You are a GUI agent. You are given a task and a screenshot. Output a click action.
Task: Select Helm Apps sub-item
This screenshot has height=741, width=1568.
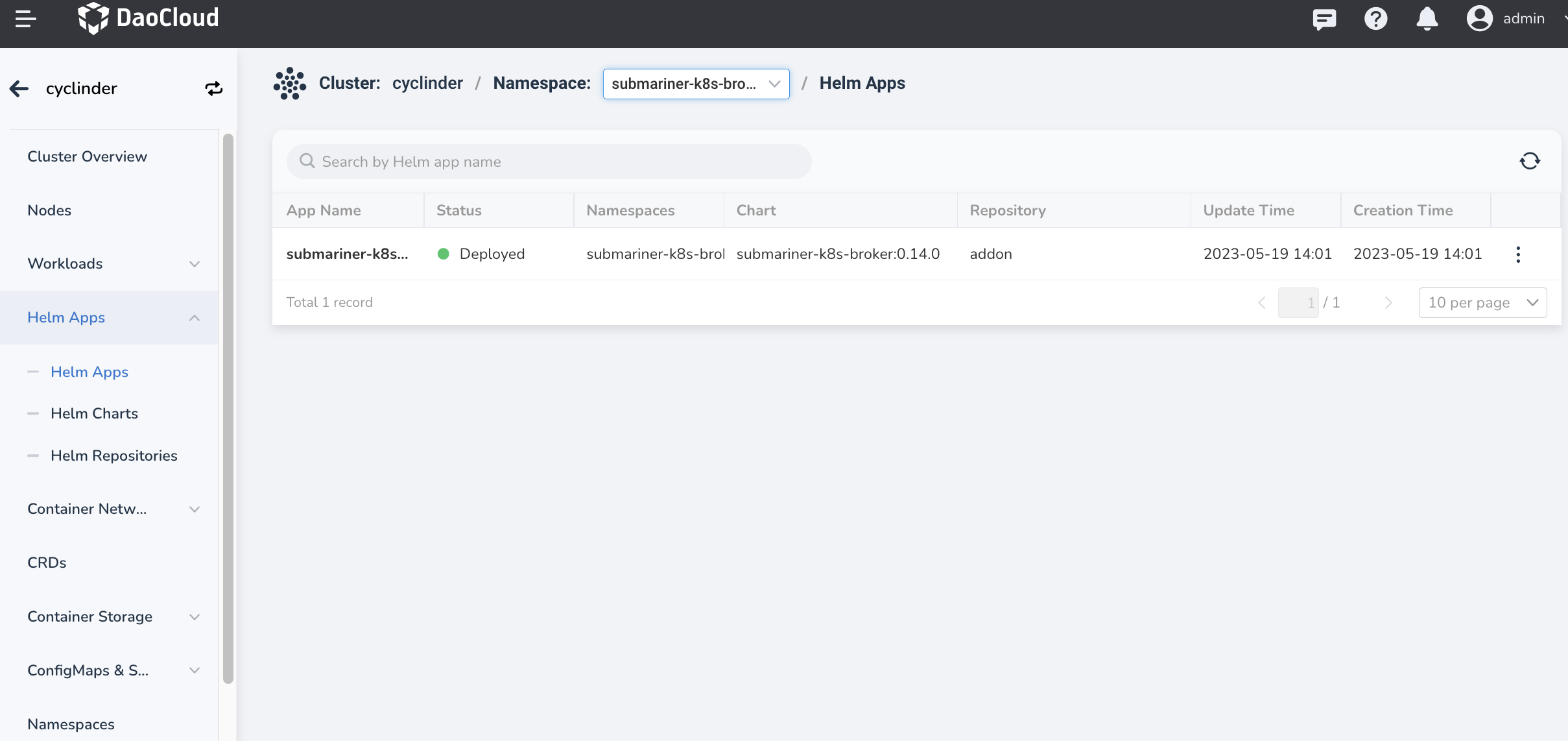[x=89, y=372]
